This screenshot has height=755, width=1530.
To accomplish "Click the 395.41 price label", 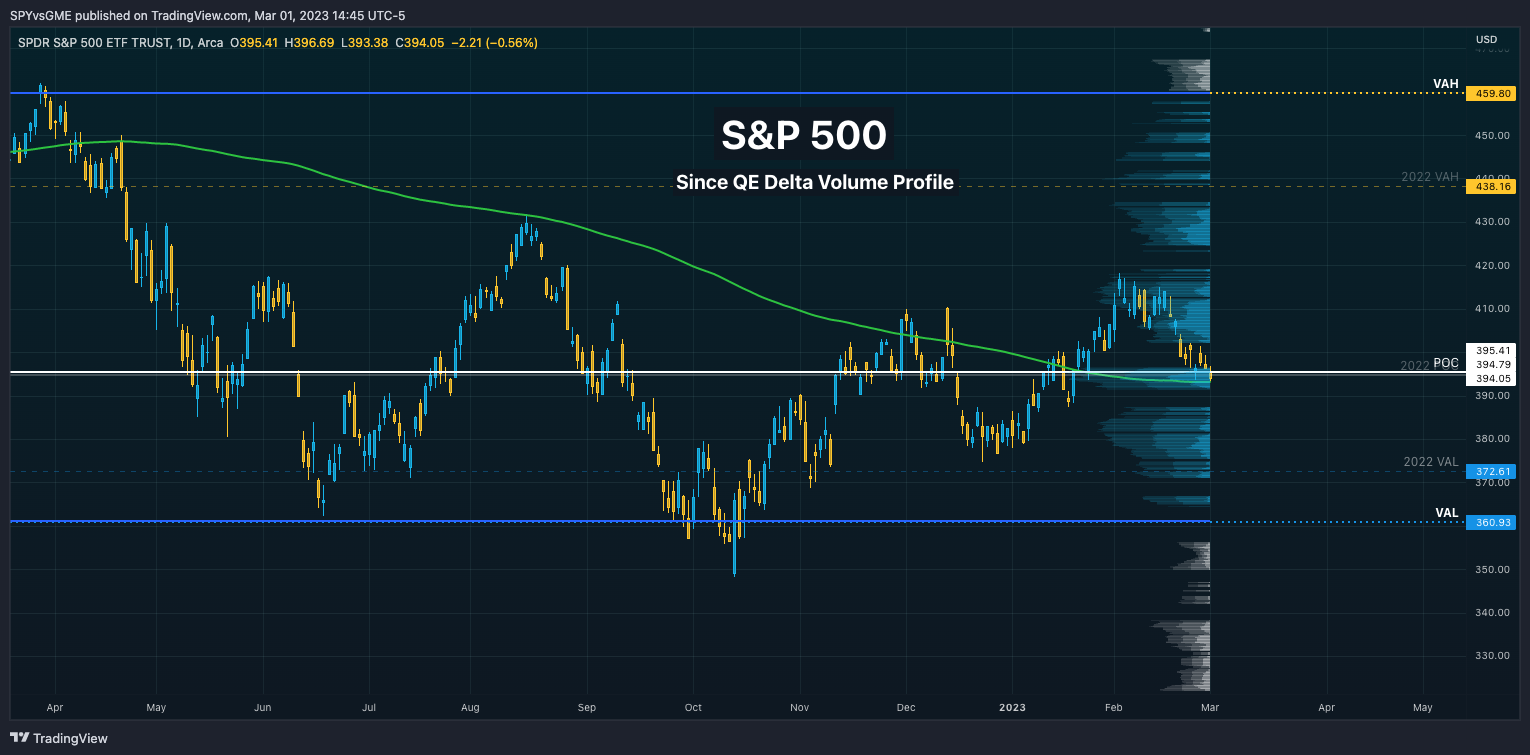I will 1491,350.
